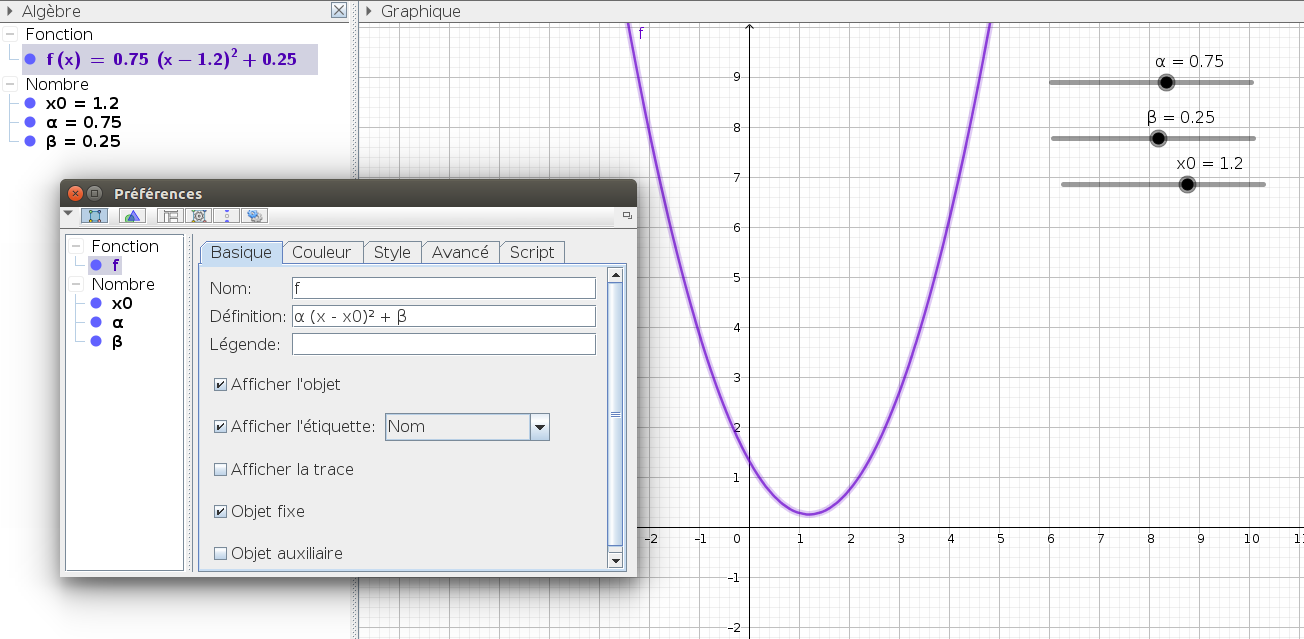Enable the "Afficher la trace" checkbox

point(220,469)
